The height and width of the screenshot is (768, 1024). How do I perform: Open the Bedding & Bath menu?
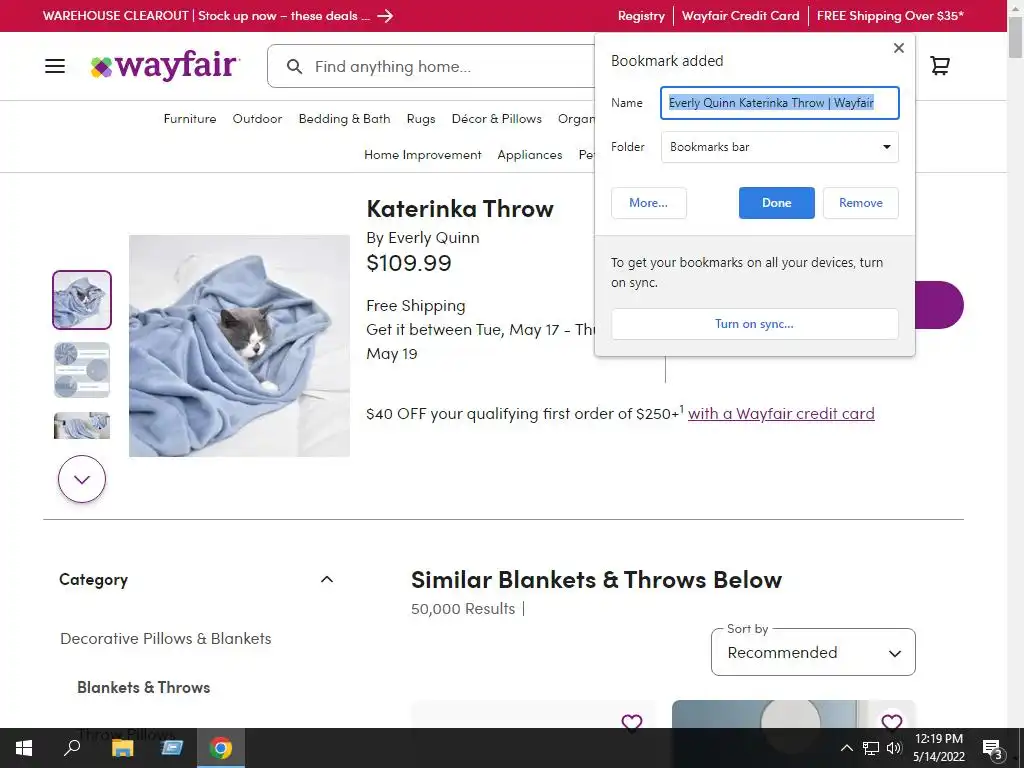[344, 119]
